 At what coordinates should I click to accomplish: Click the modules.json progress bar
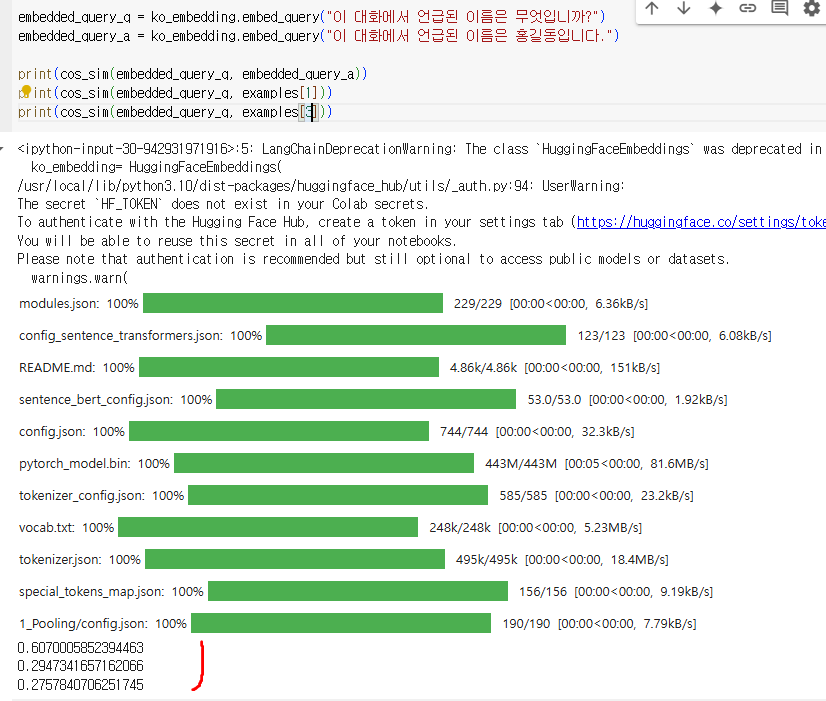point(293,303)
